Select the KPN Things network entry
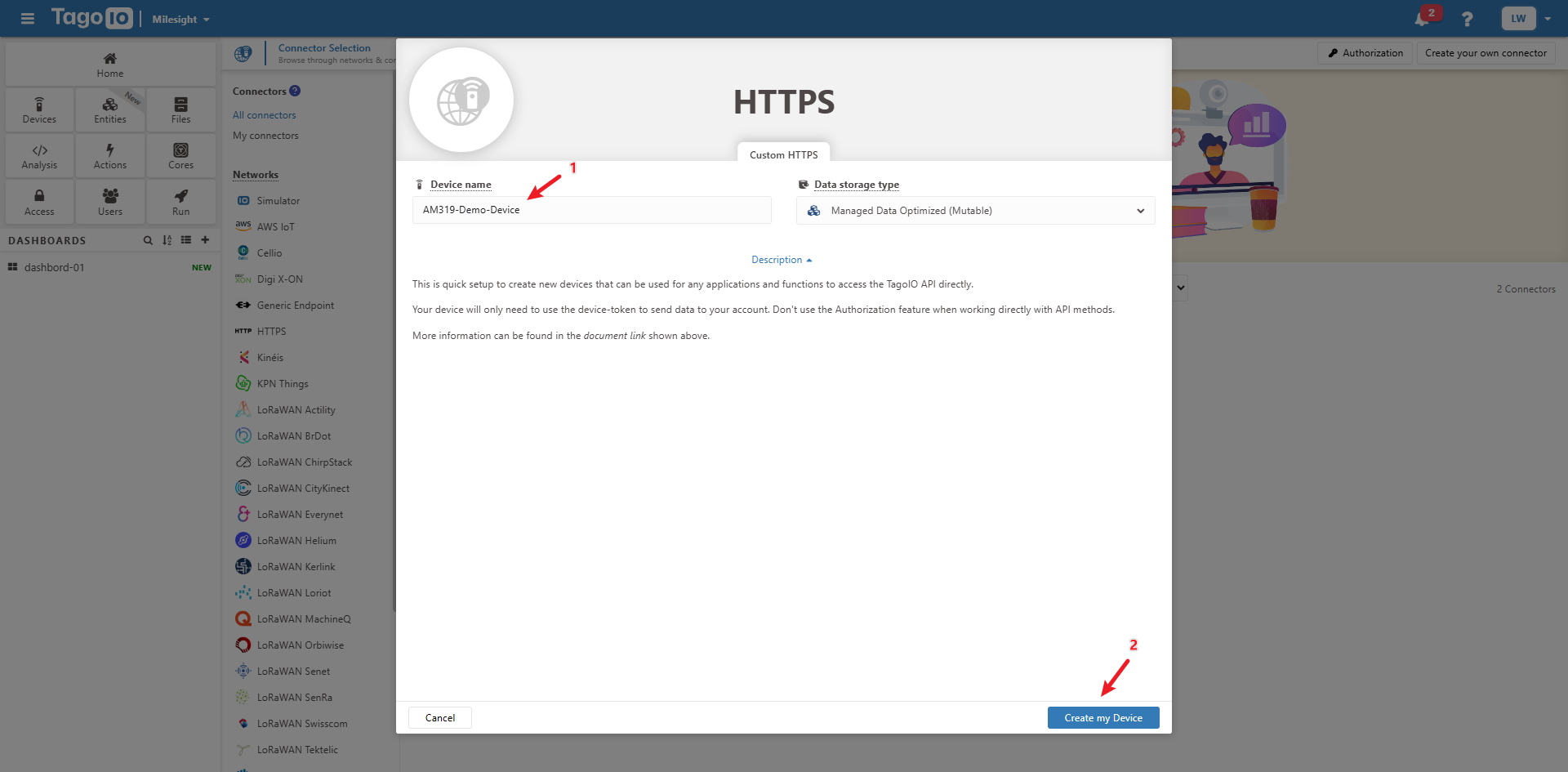This screenshot has height=772, width=1568. click(283, 384)
